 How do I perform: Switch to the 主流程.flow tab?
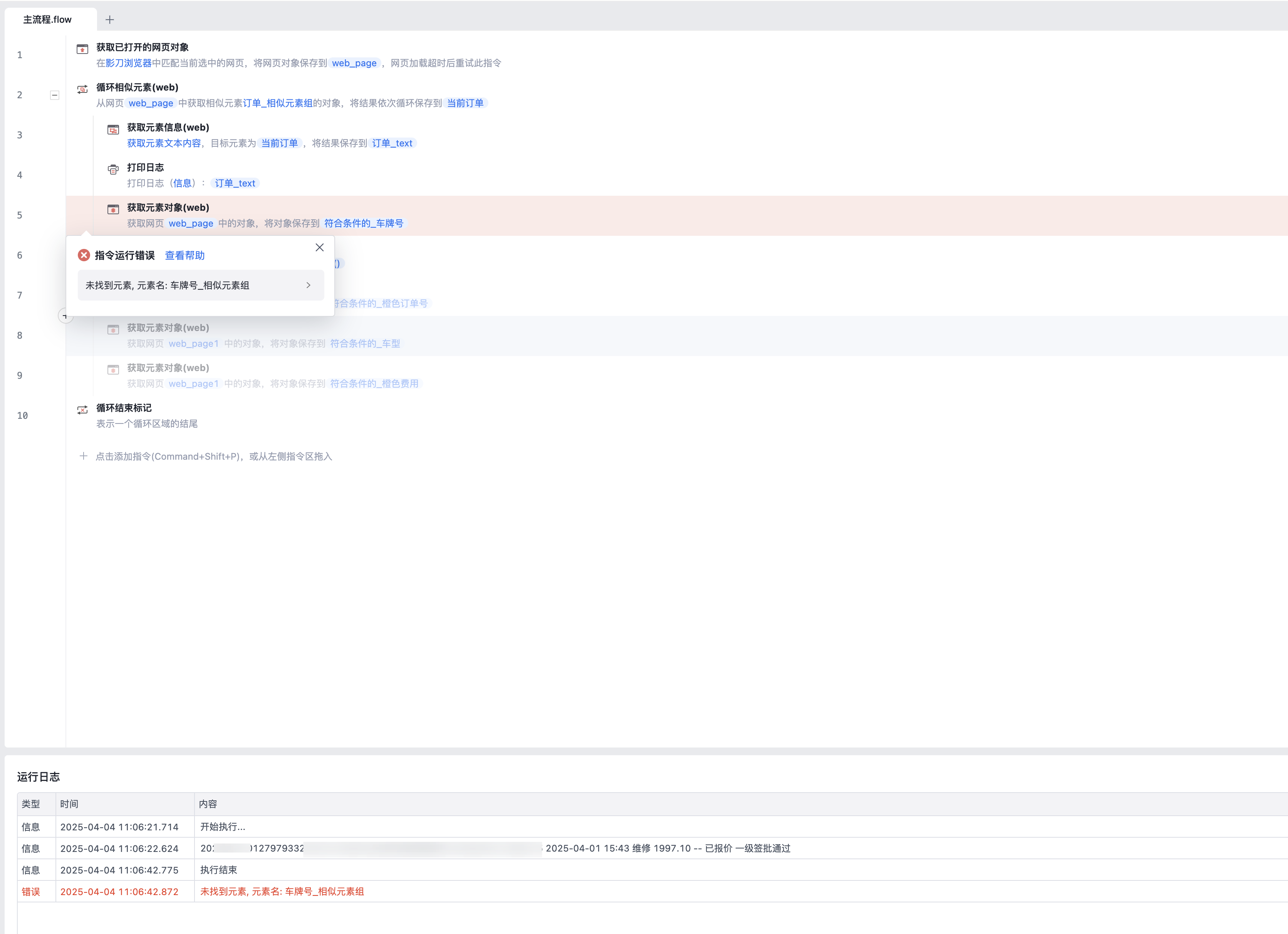point(48,19)
